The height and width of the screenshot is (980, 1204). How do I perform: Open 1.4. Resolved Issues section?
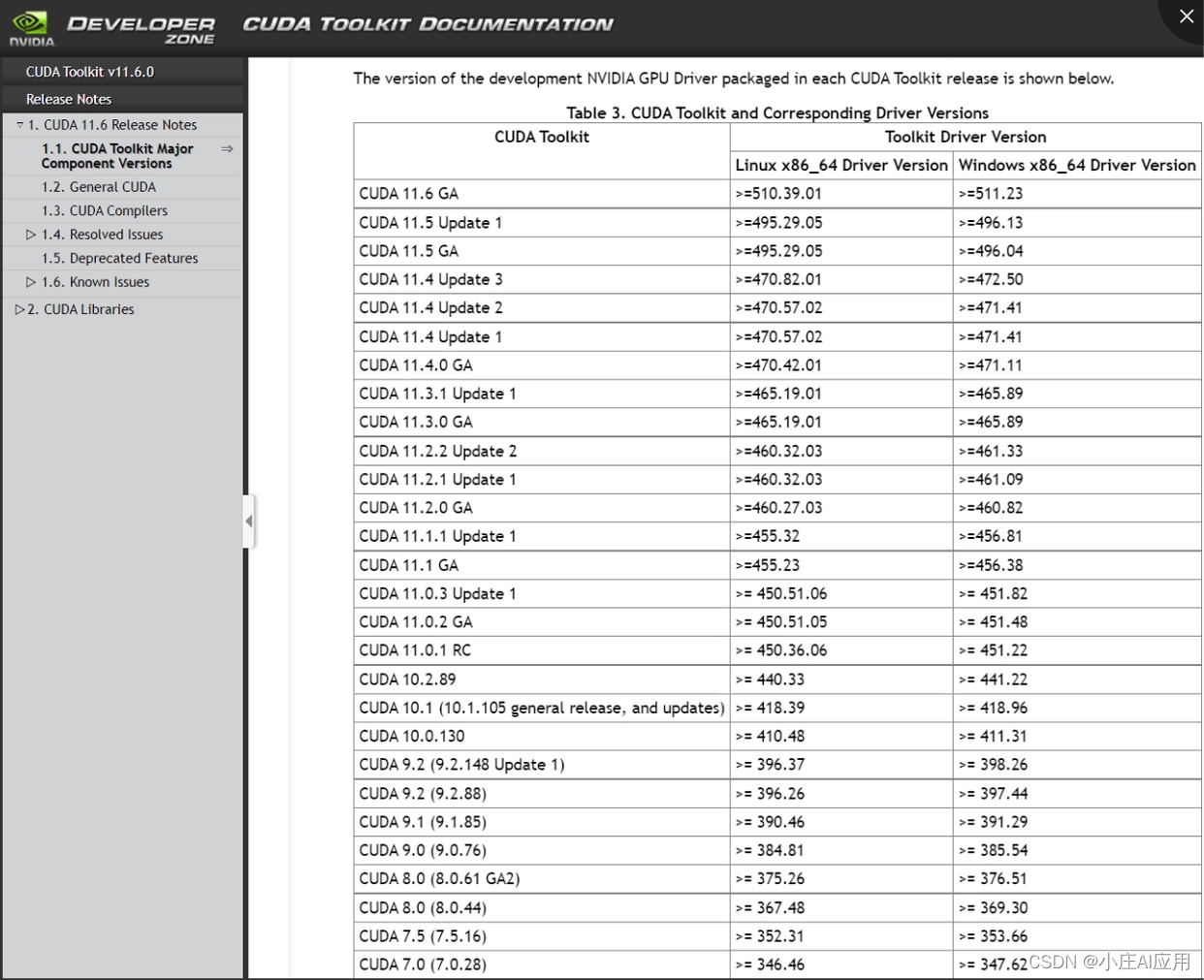103,235
